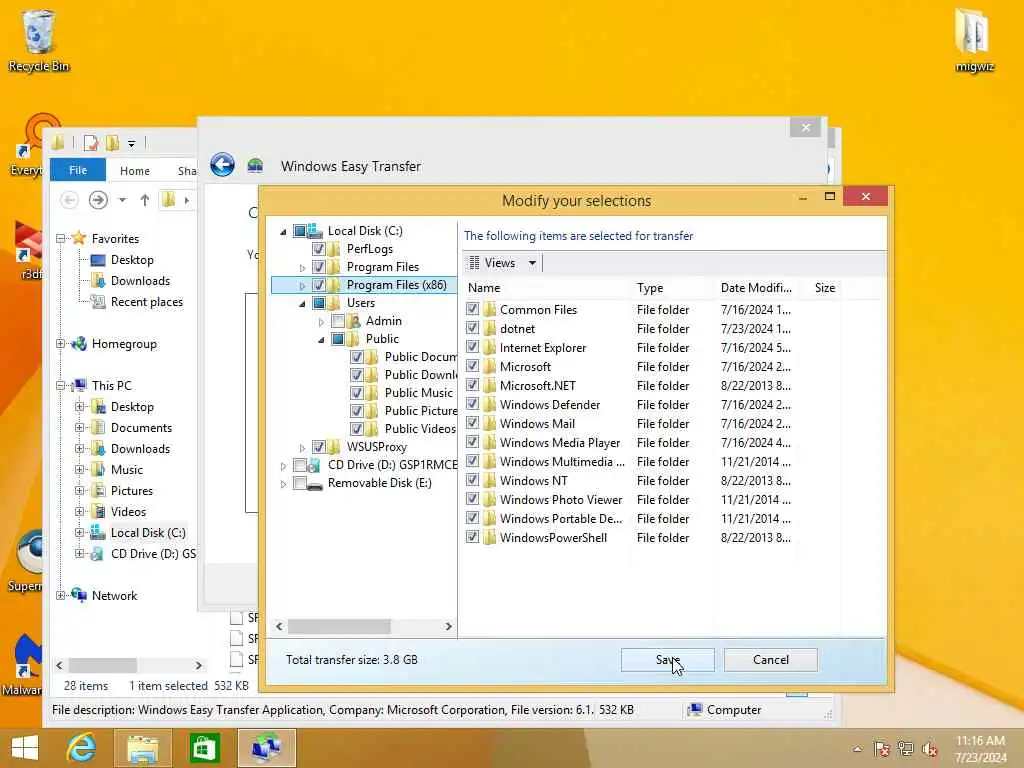Click the Action Center flag tray icon
Image resolution: width=1024 pixels, height=768 pixels.
click(x=882, y=748)
